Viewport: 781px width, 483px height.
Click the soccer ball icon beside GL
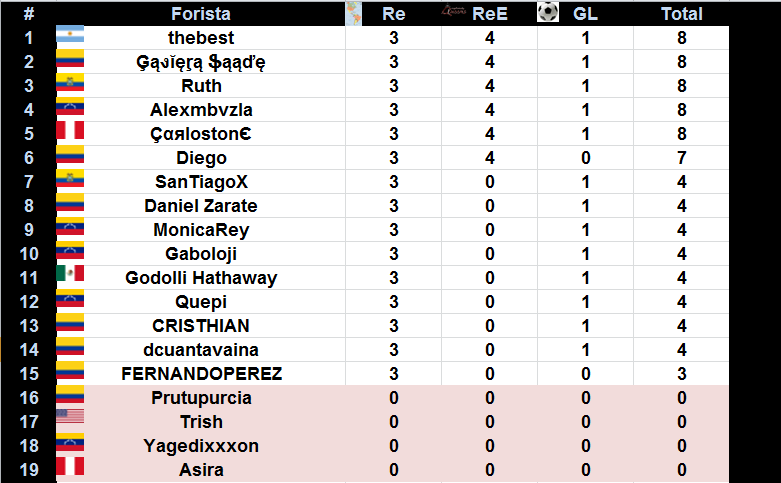tap(548, 12)
